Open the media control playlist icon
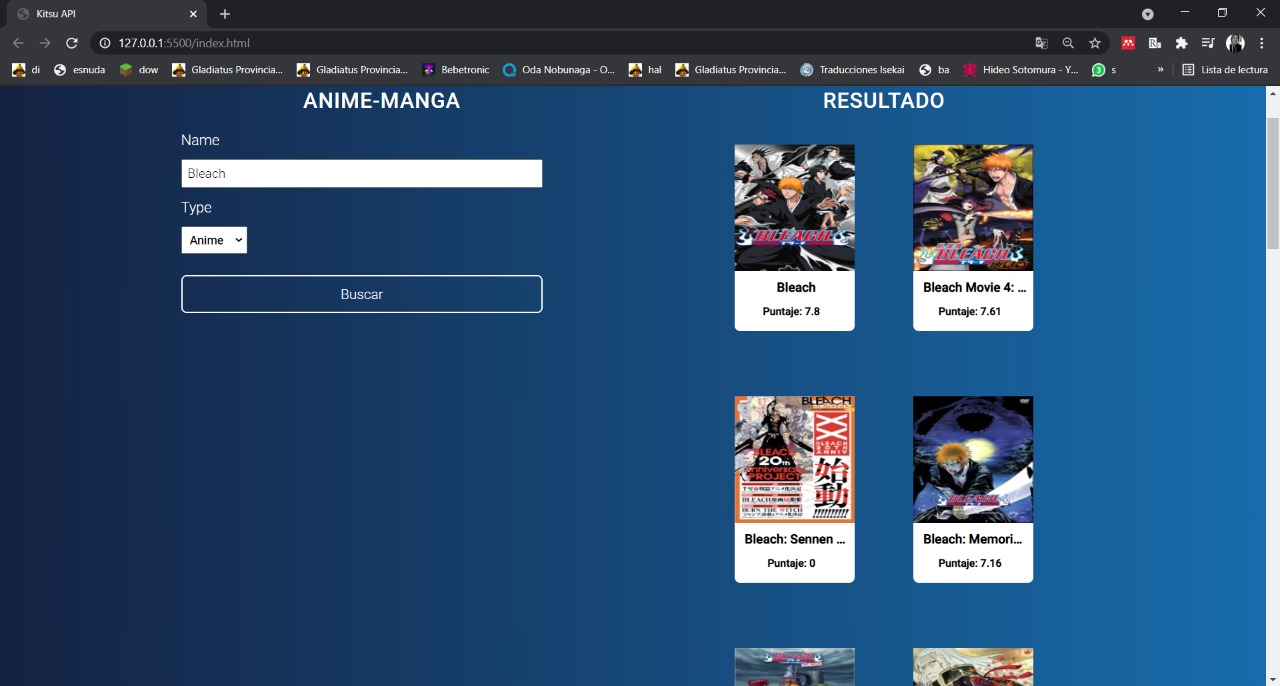The image size is (1280, 686). click(x=1208, y=43)
